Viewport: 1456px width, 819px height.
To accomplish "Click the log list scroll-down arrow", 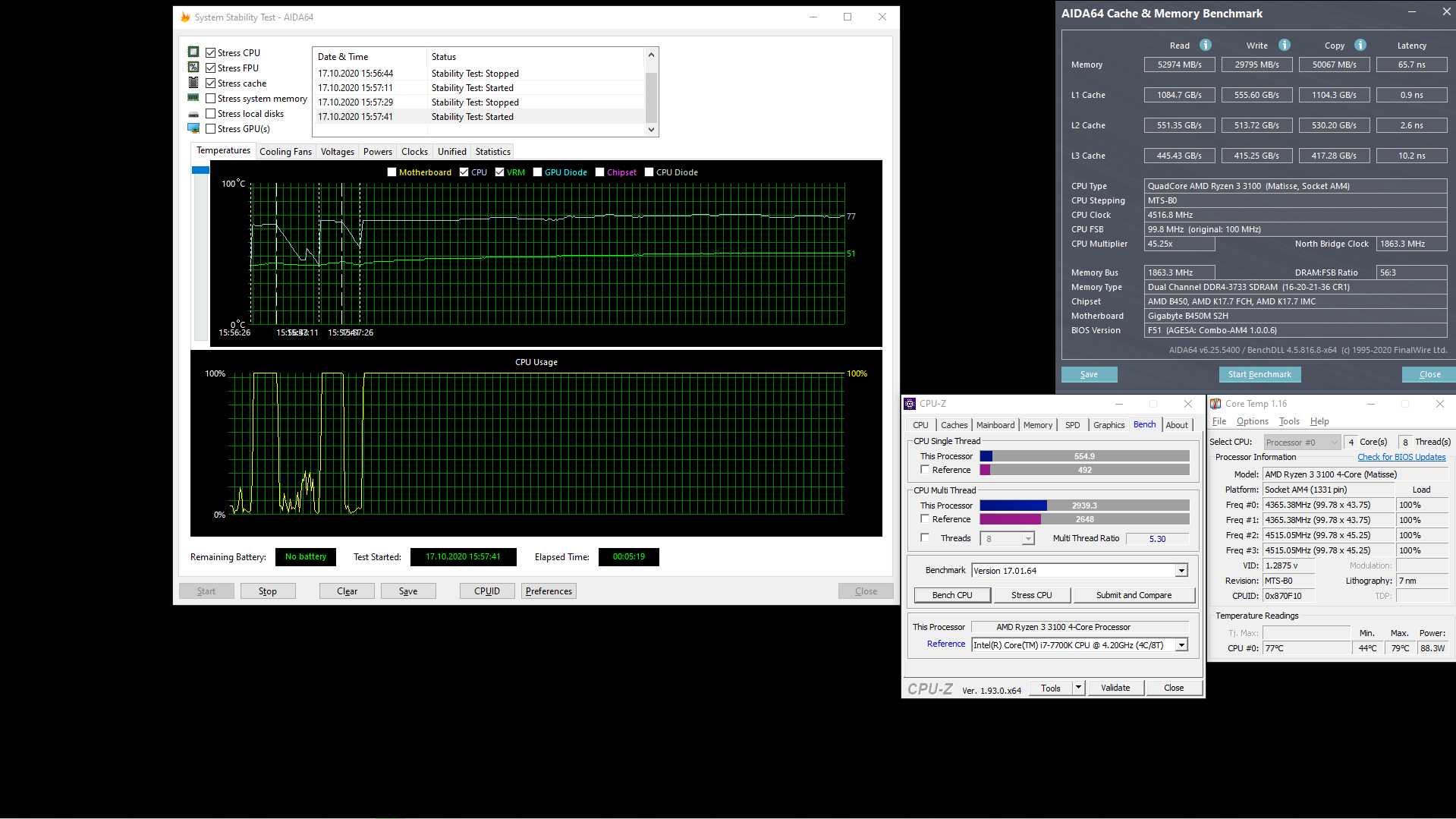I will click(x=651, y=130).
